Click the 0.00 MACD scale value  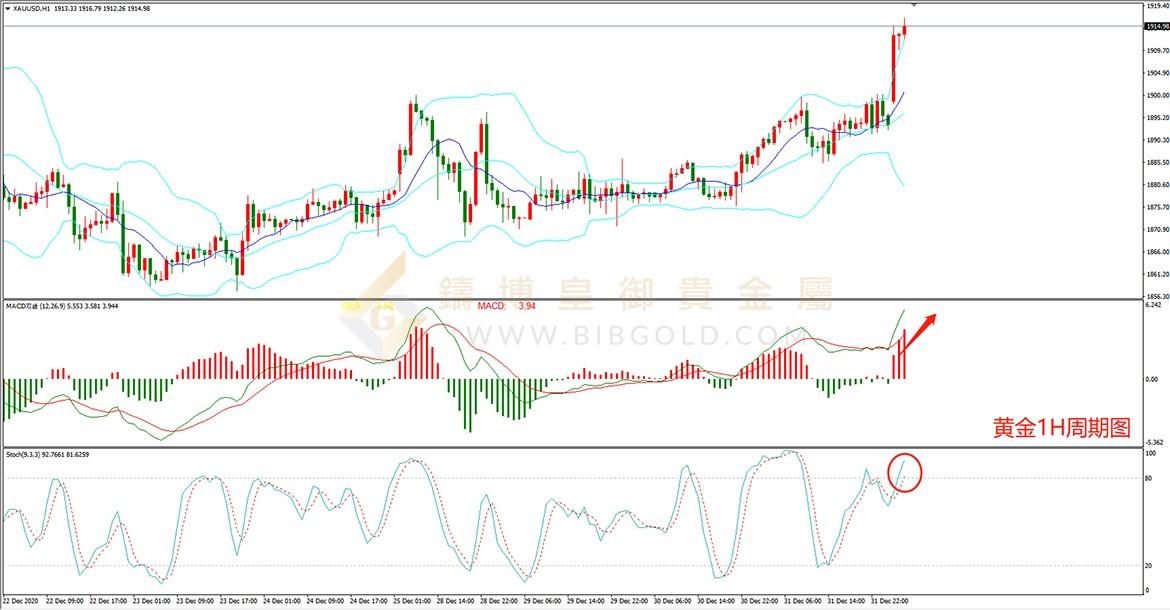click(x=1152, y=380)
